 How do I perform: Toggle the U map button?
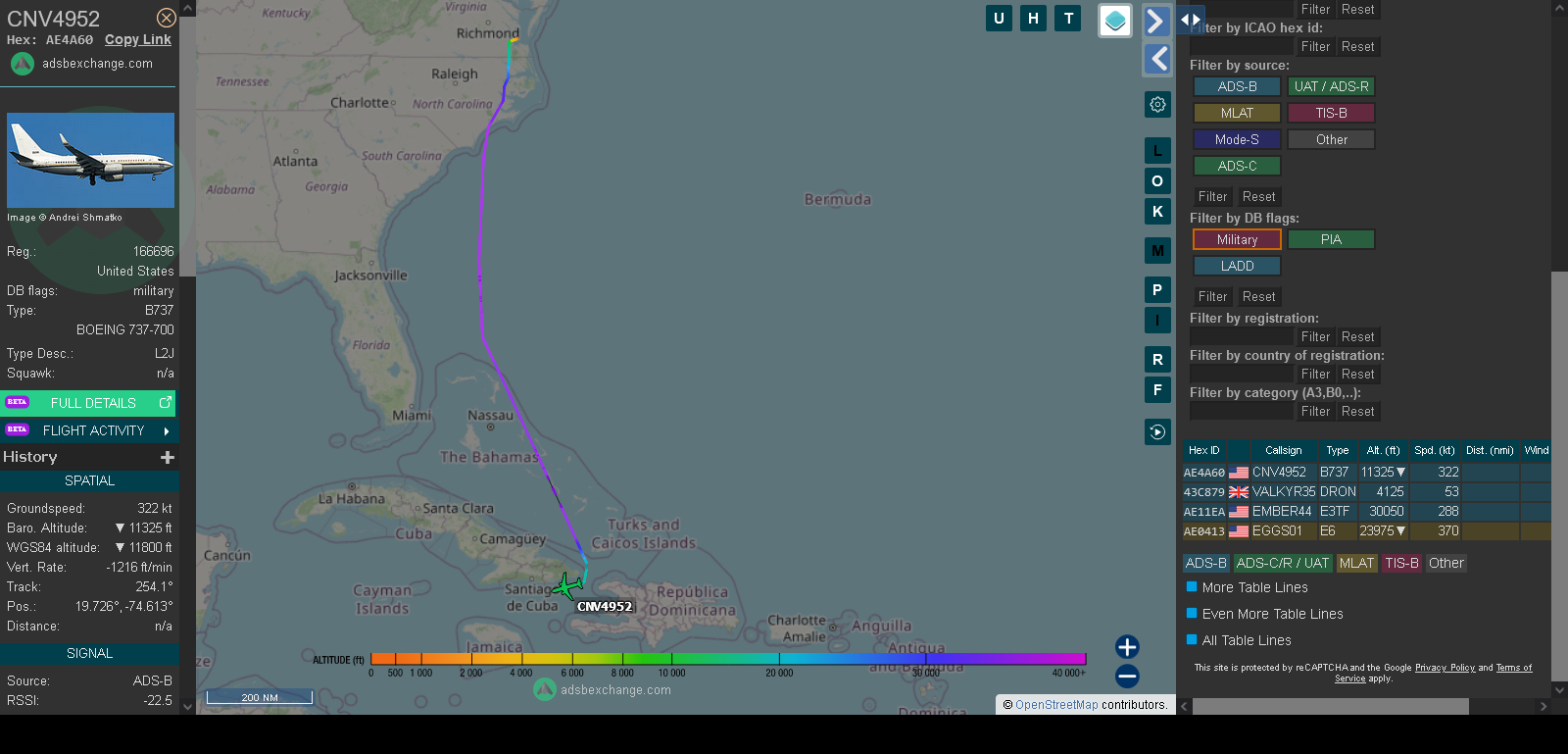999,18
